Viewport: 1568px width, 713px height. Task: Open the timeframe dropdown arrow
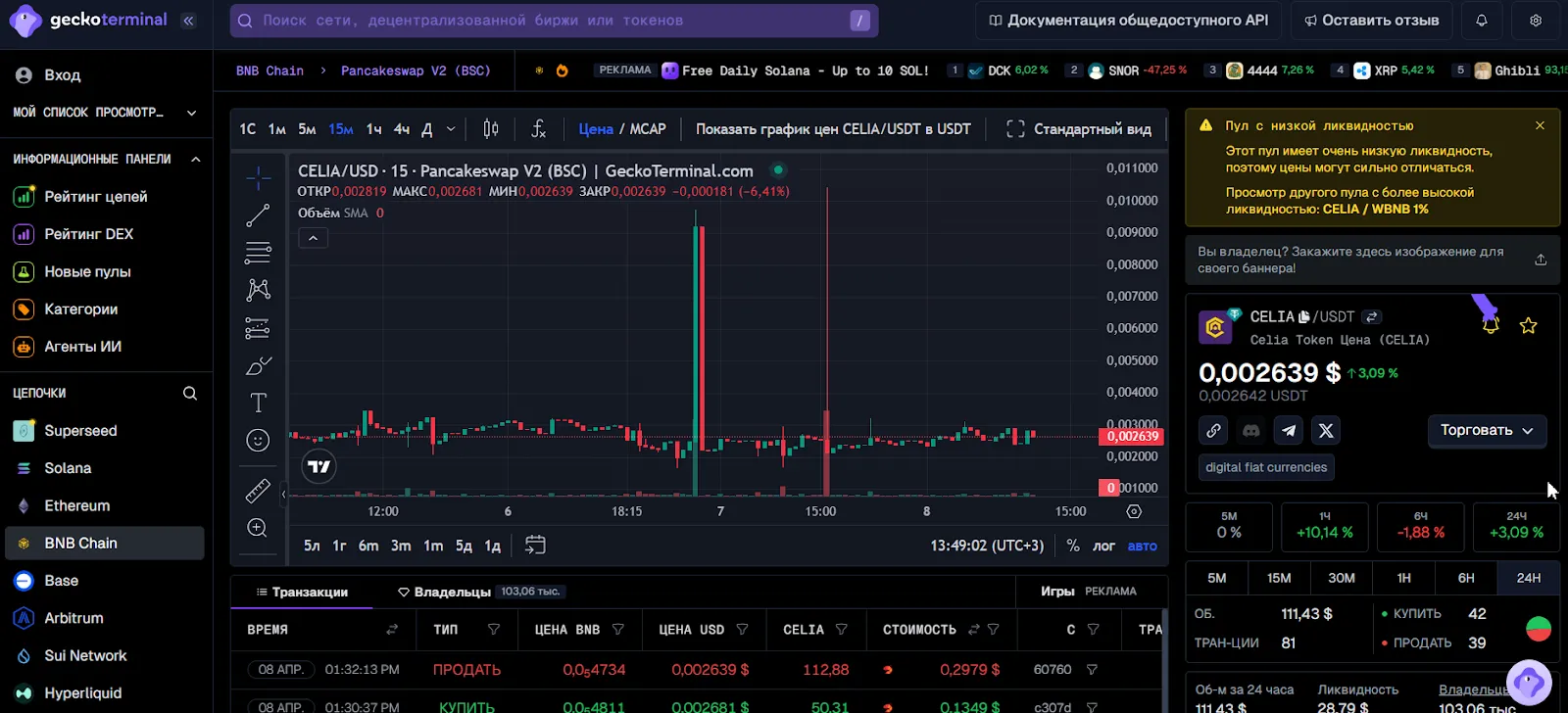pyautogui.click(x=451, y=128)
